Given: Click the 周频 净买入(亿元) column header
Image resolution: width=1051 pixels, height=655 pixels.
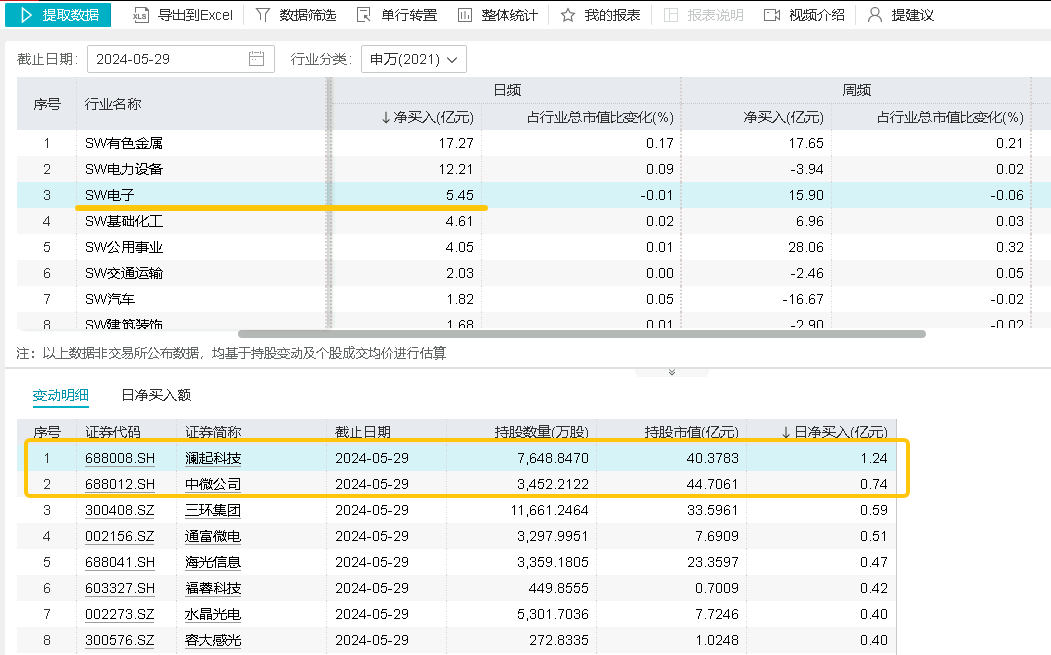Looking at the screenshot, I should tap(784, 117).
